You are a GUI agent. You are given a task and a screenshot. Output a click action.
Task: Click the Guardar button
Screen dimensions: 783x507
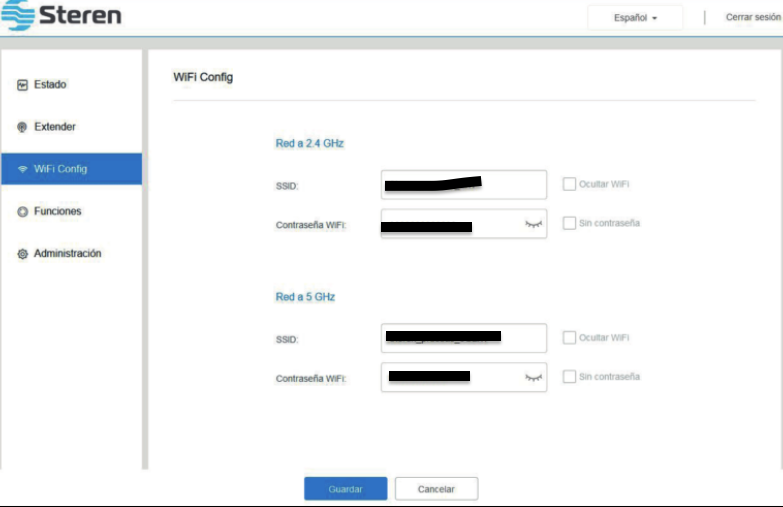[x=346, y=489]
